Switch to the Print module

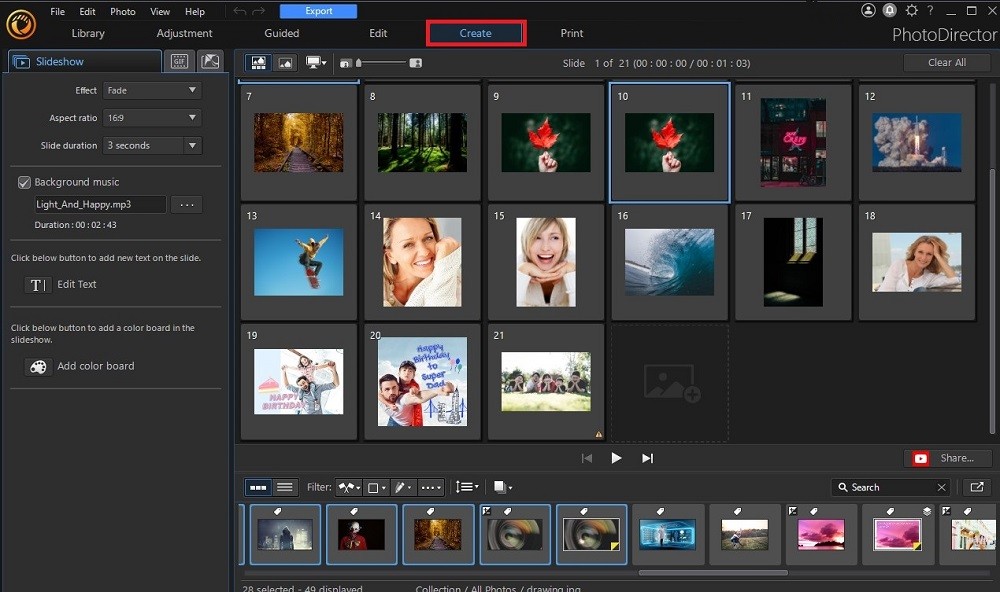[x=572, y=32]
